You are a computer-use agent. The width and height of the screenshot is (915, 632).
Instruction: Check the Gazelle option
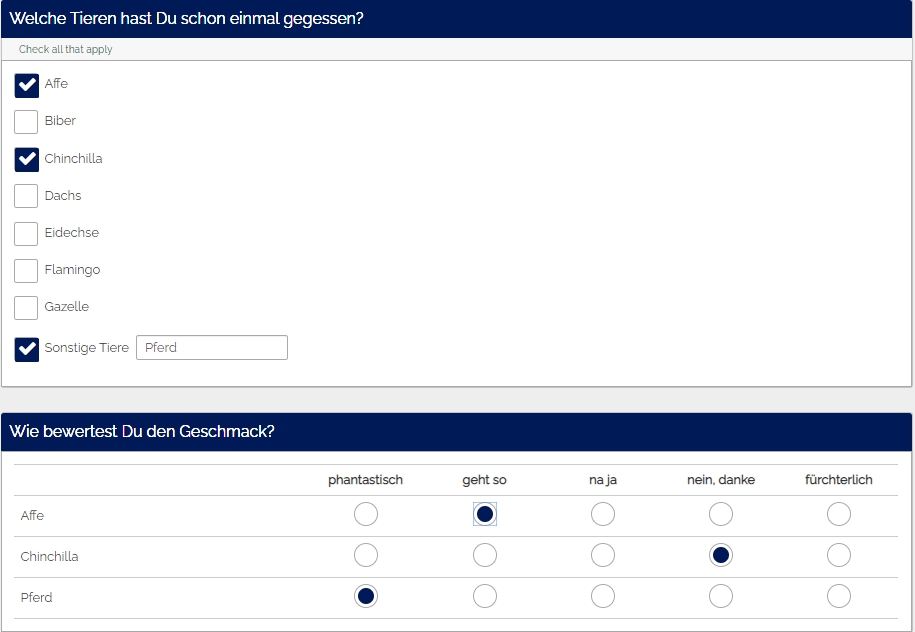click(27, 308)
